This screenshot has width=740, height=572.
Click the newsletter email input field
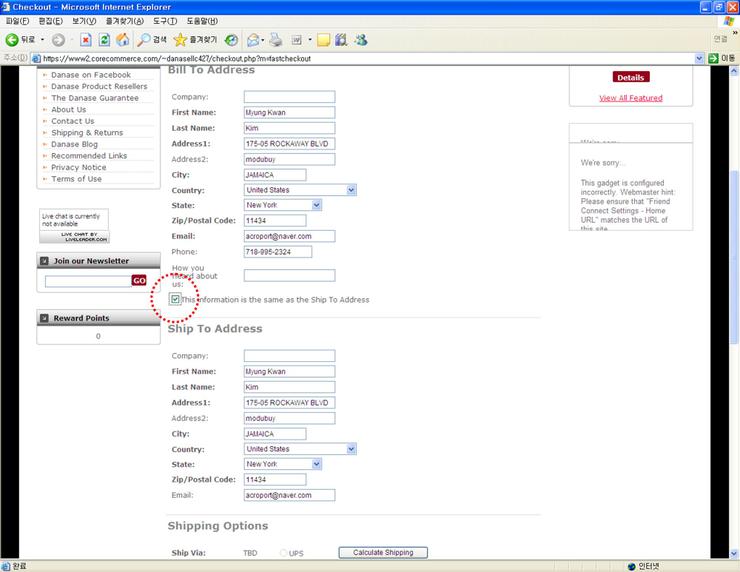point(88,281)
